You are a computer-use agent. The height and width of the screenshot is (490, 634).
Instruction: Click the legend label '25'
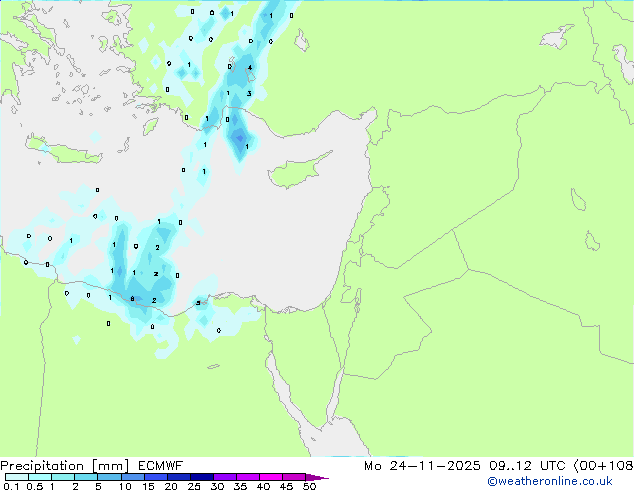point(194,486)
